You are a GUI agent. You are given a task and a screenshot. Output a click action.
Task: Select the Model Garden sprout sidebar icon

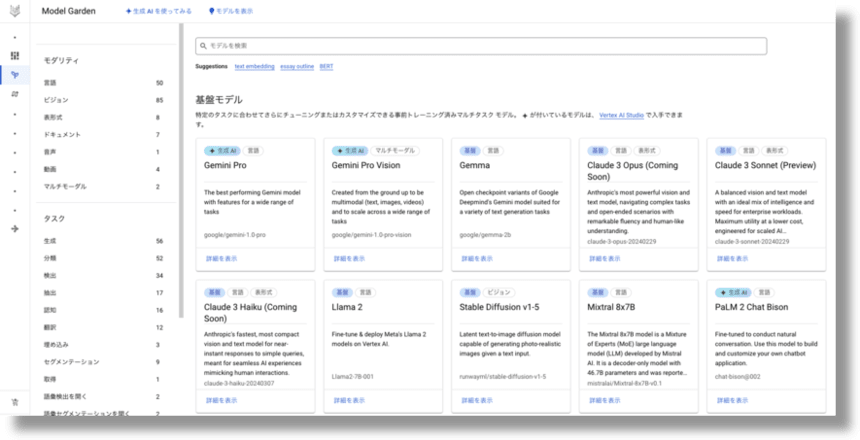[15, 75]
